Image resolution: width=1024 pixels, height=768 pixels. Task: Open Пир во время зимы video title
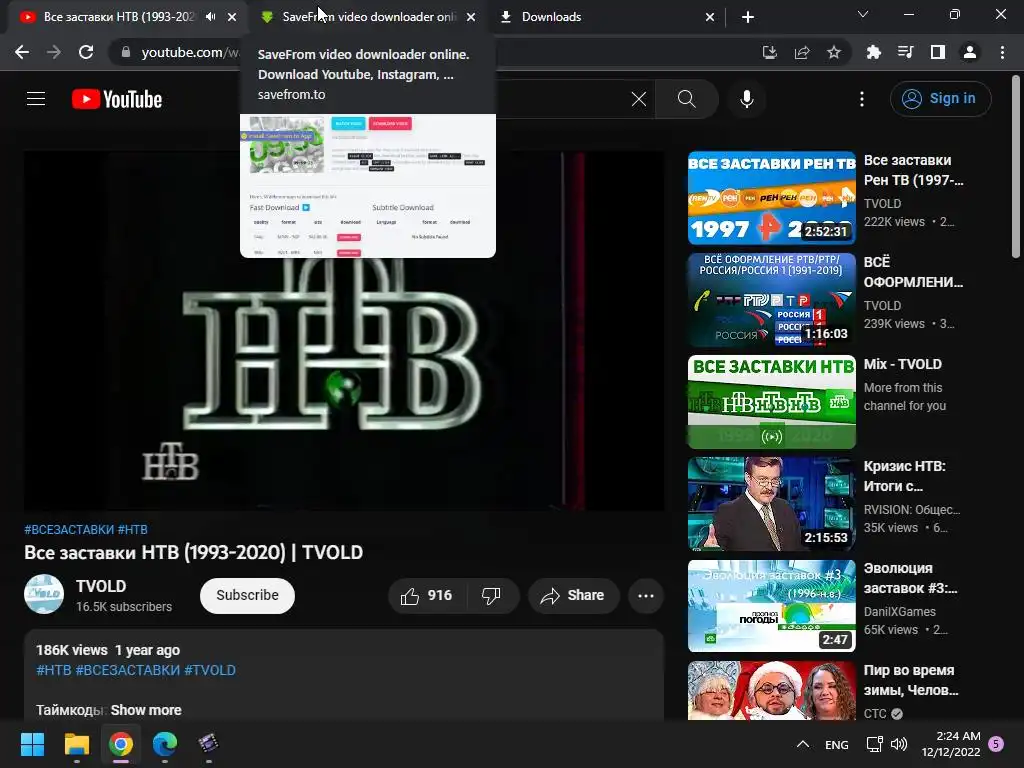coord(911,680)
